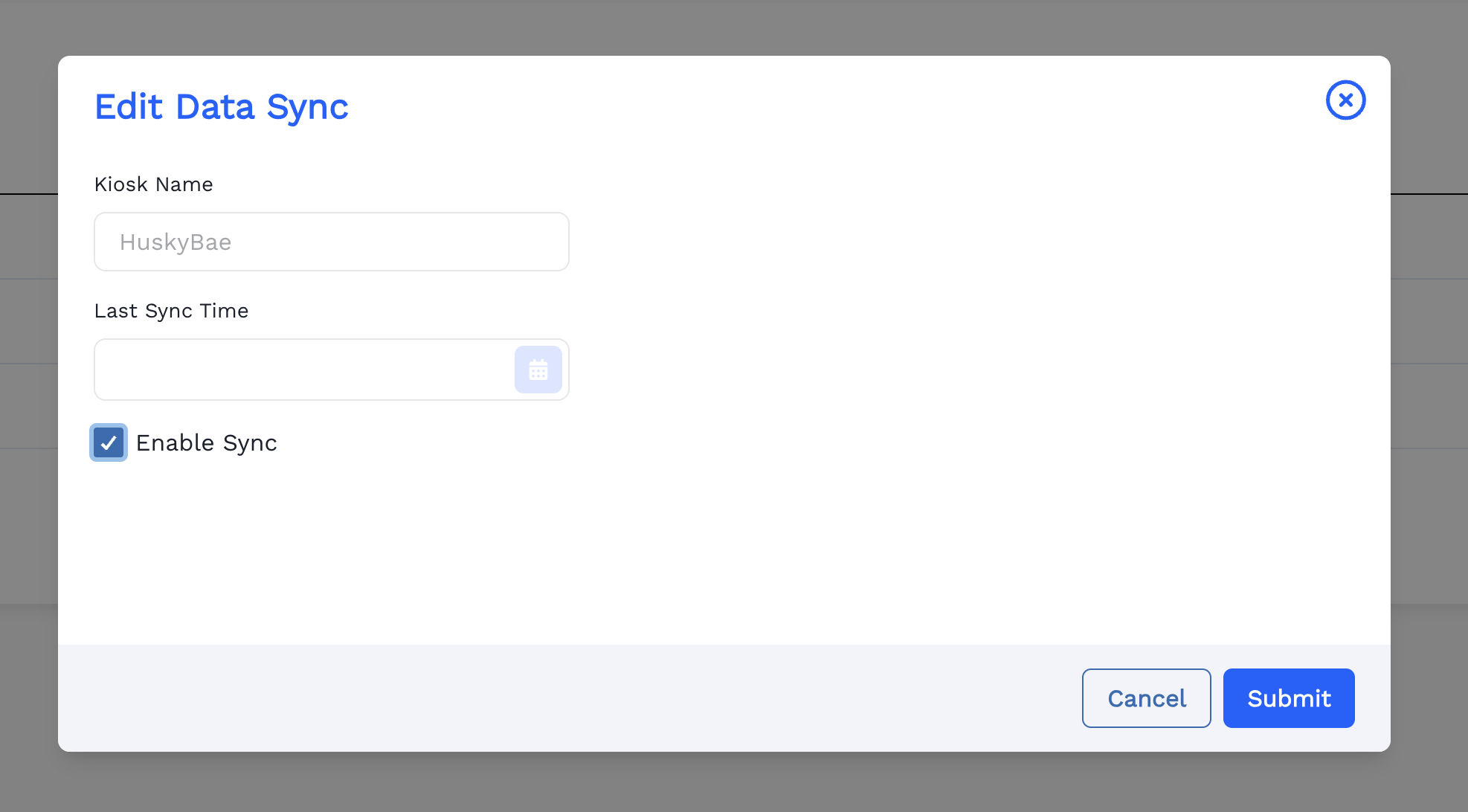This screenshot has width=1468, height=812.
Task: Click the circled X icon
Action: point(1345,100)
